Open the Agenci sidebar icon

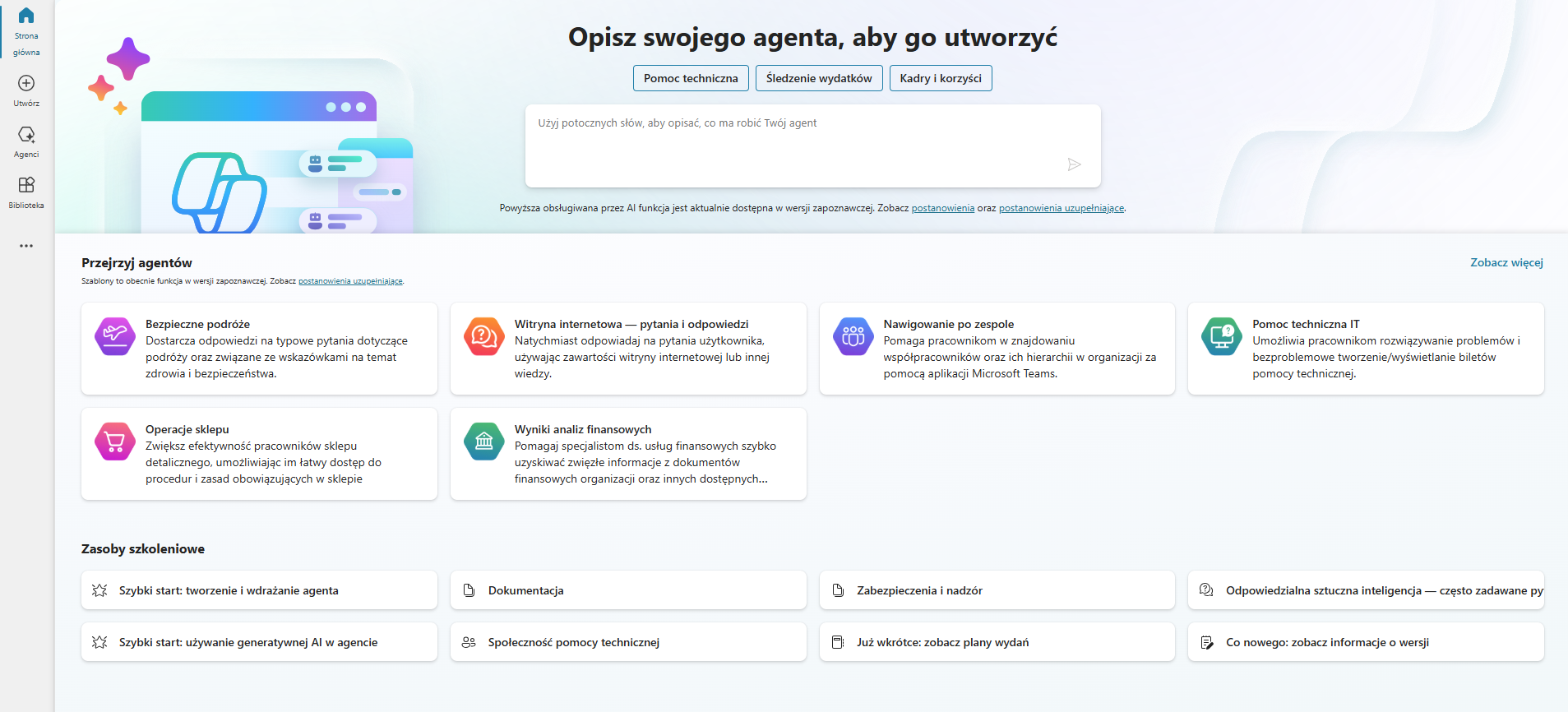pos(26,135)
